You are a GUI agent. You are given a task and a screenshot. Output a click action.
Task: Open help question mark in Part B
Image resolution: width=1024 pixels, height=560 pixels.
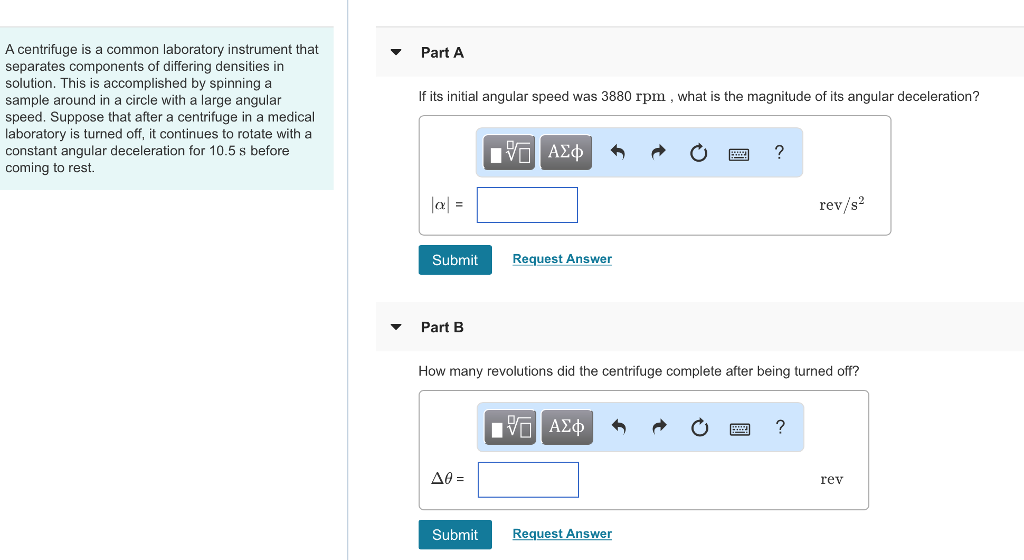[x=780, y=427]
